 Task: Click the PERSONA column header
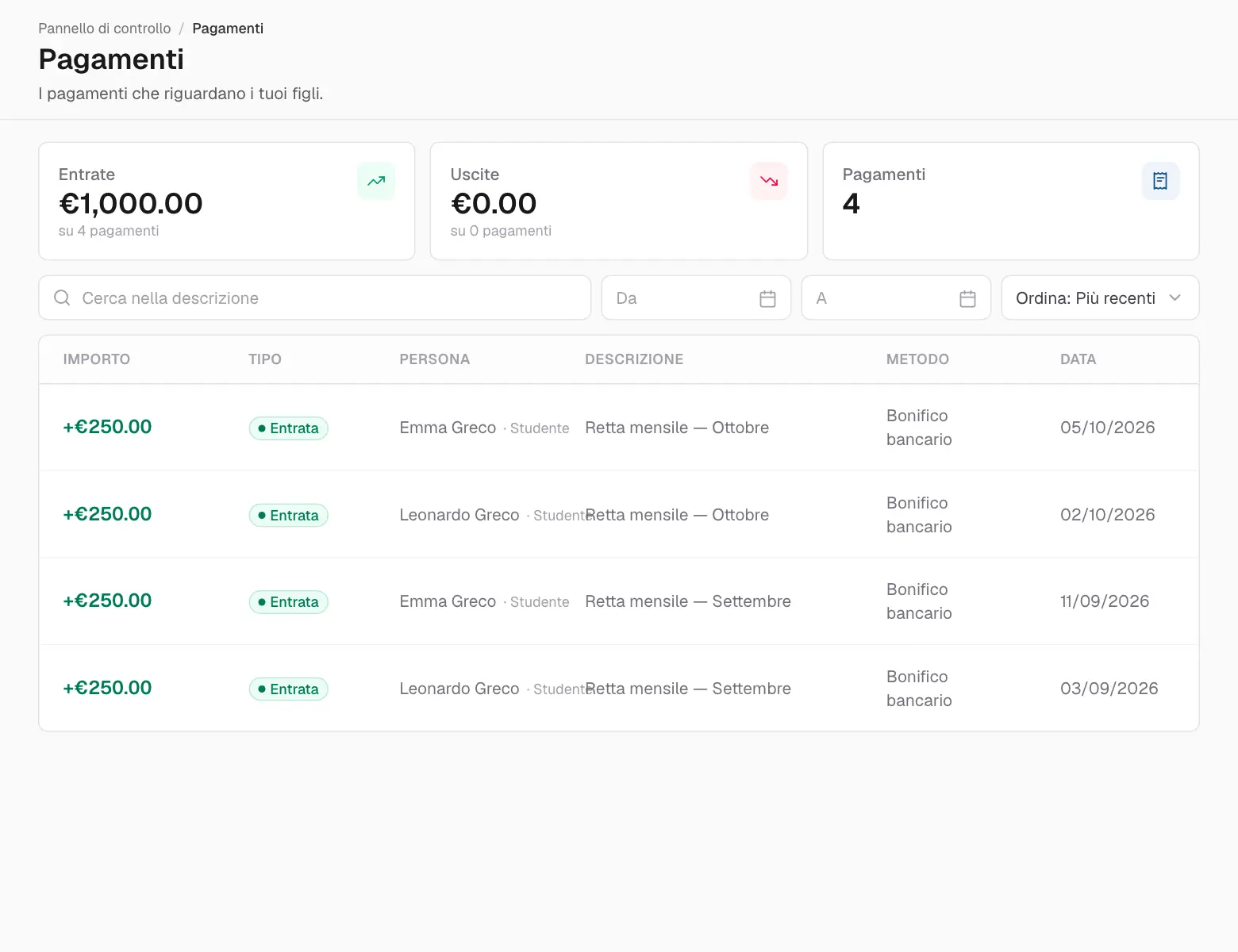(435, 359)
